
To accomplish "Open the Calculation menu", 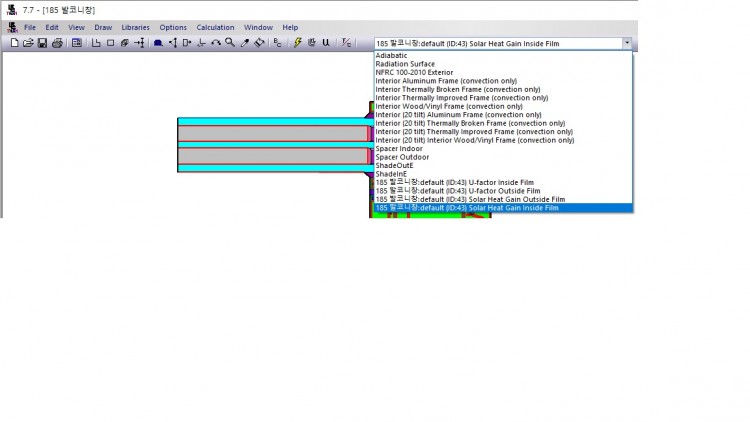I will coord(215,27).
